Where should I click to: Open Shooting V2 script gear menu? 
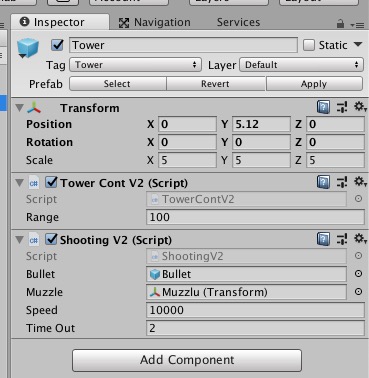click(360, 239)
